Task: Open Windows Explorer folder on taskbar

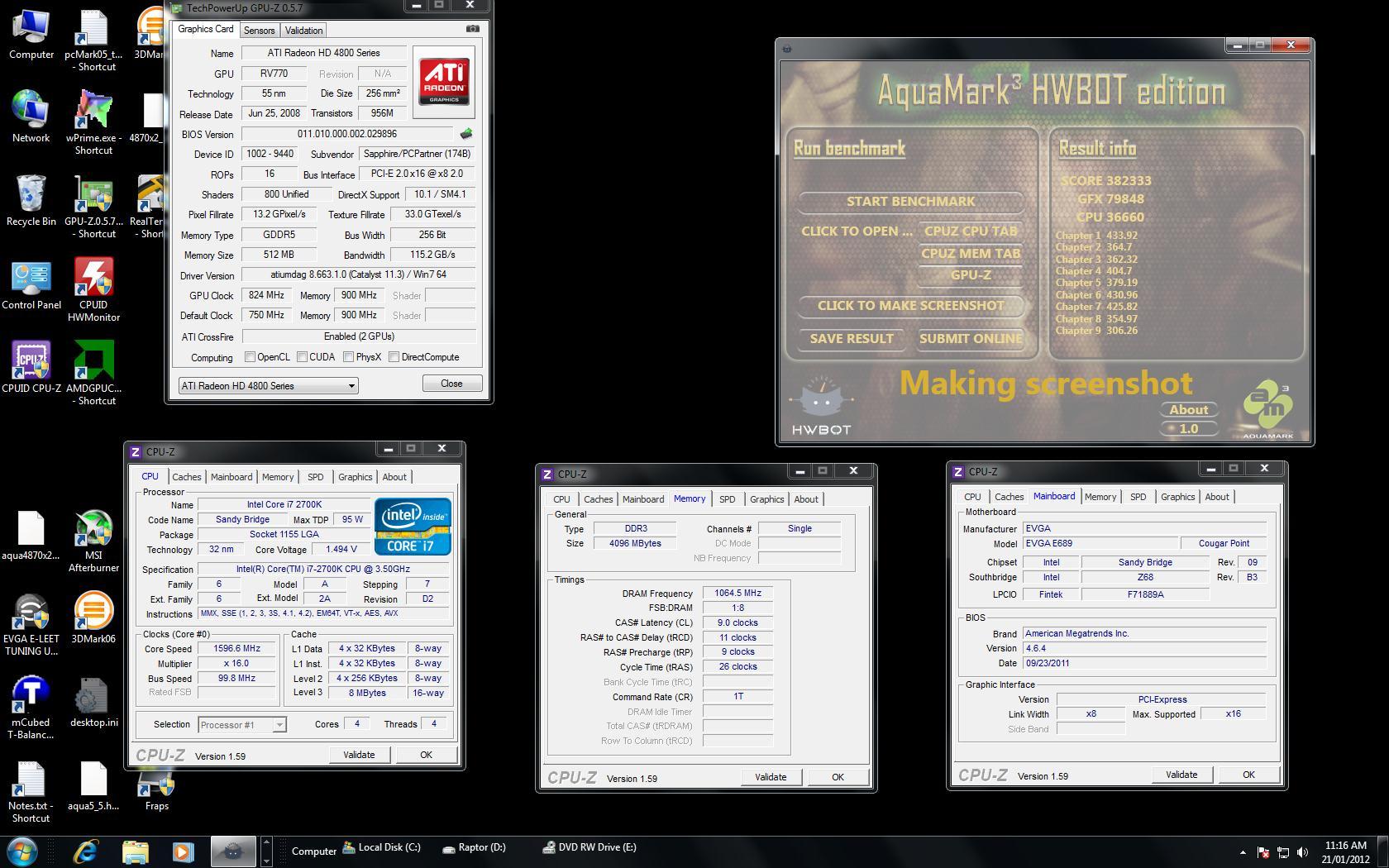Action: pos(135,851)
